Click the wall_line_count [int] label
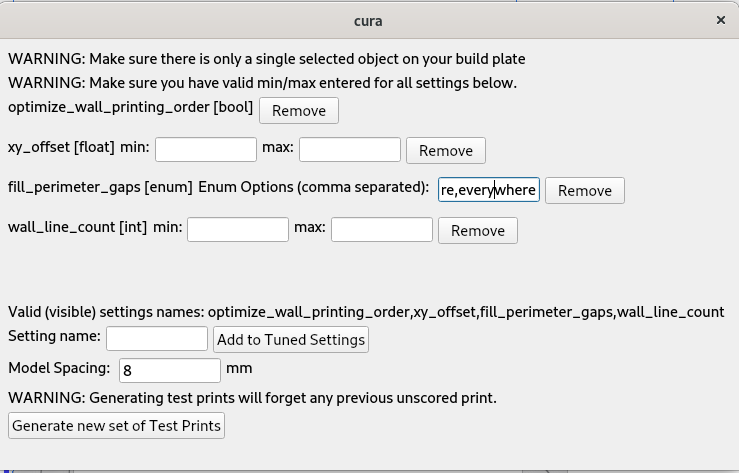The image size is (739, 473). pyautogui.click(x=77, y=227)
